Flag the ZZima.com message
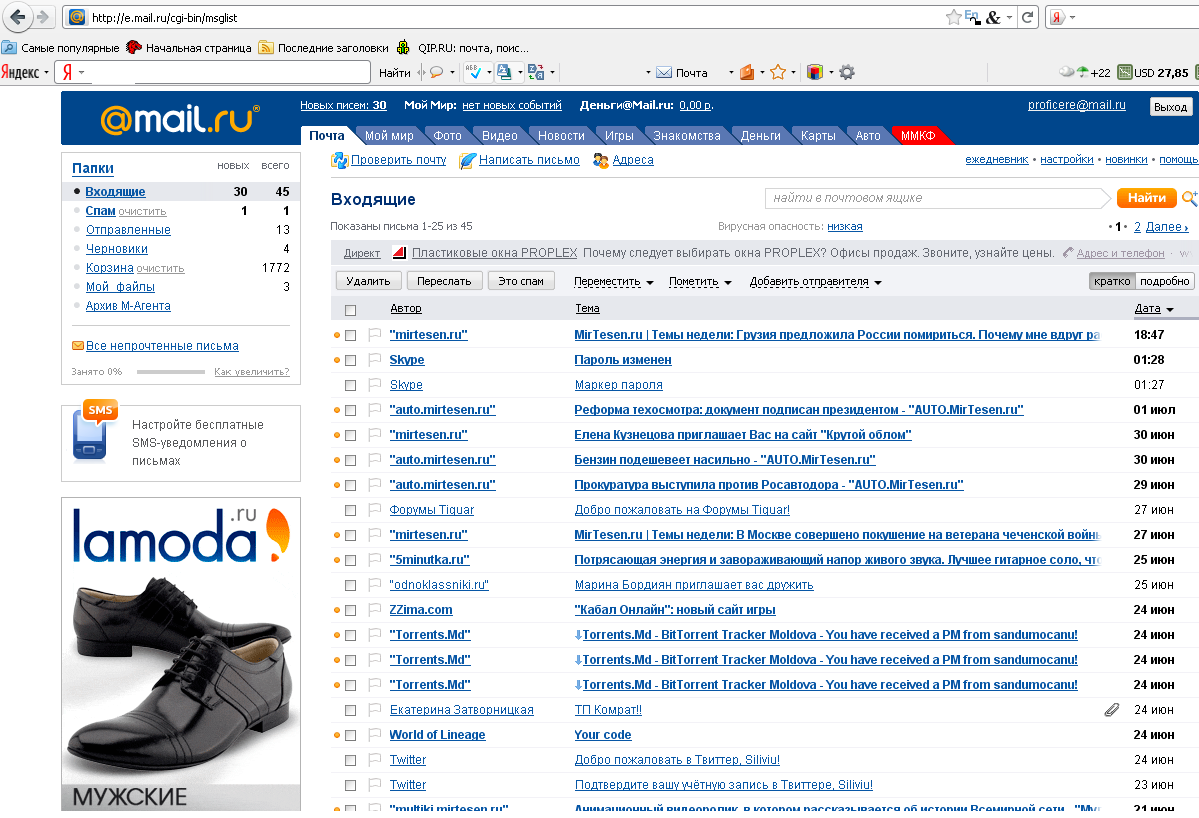Viewport: 1199px width, 818px height. coord(375,609)
